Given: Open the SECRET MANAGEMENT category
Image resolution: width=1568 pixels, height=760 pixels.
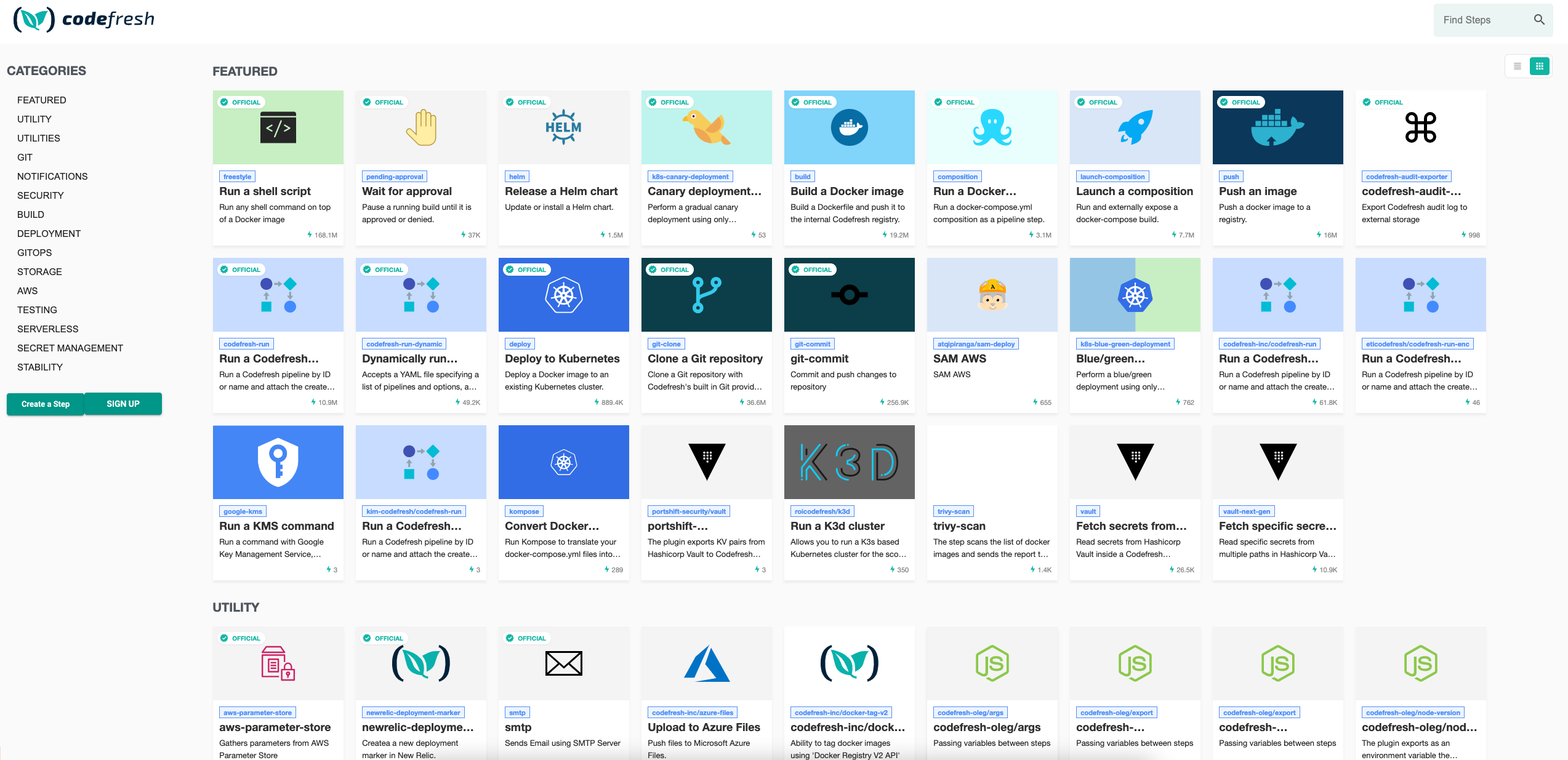Looking at the screenshot, I should coord(70,348).
